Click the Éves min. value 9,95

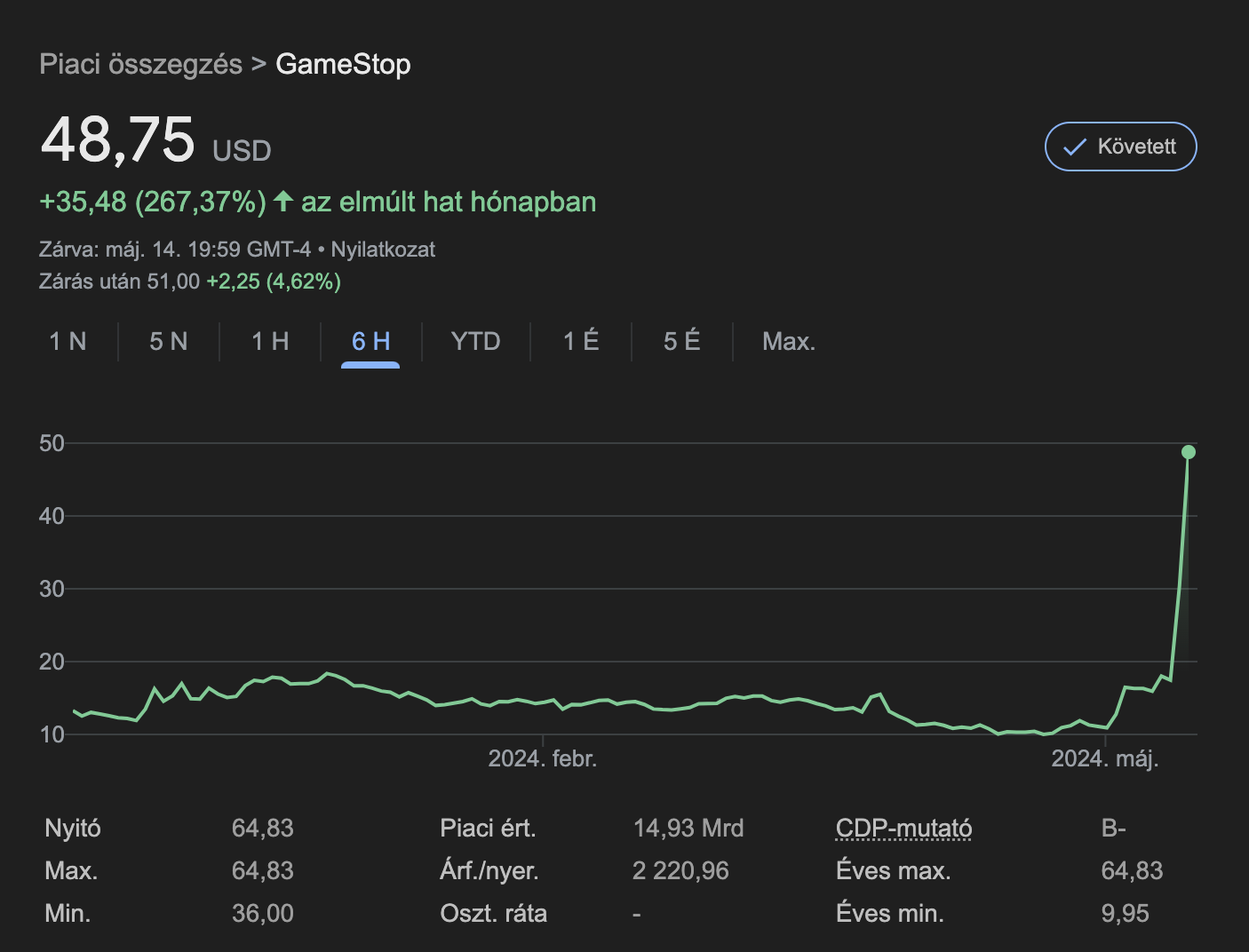(x=1125, y=914)
